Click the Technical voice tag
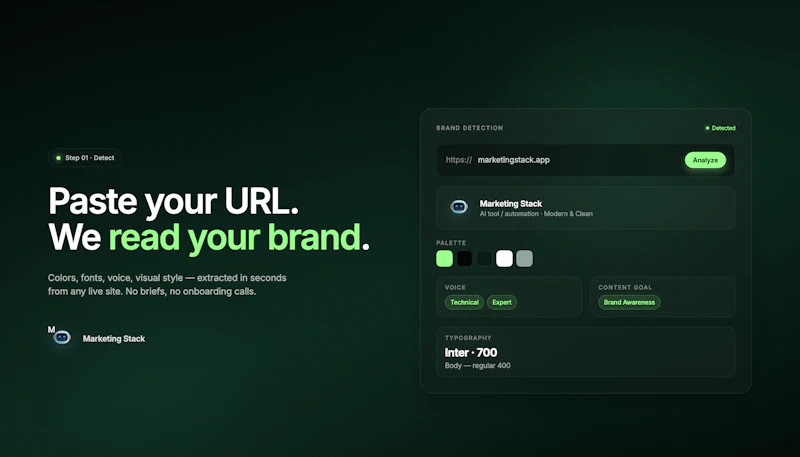The height and width of the screenshot is (457, 800). (464, 302)
